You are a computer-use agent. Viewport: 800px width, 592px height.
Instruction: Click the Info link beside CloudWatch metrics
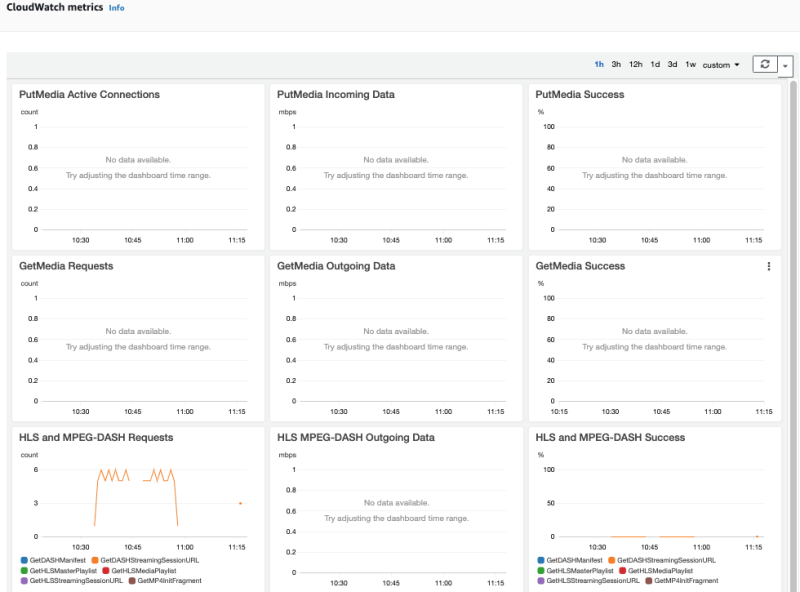pyautogui.click(x=117, y=8)
